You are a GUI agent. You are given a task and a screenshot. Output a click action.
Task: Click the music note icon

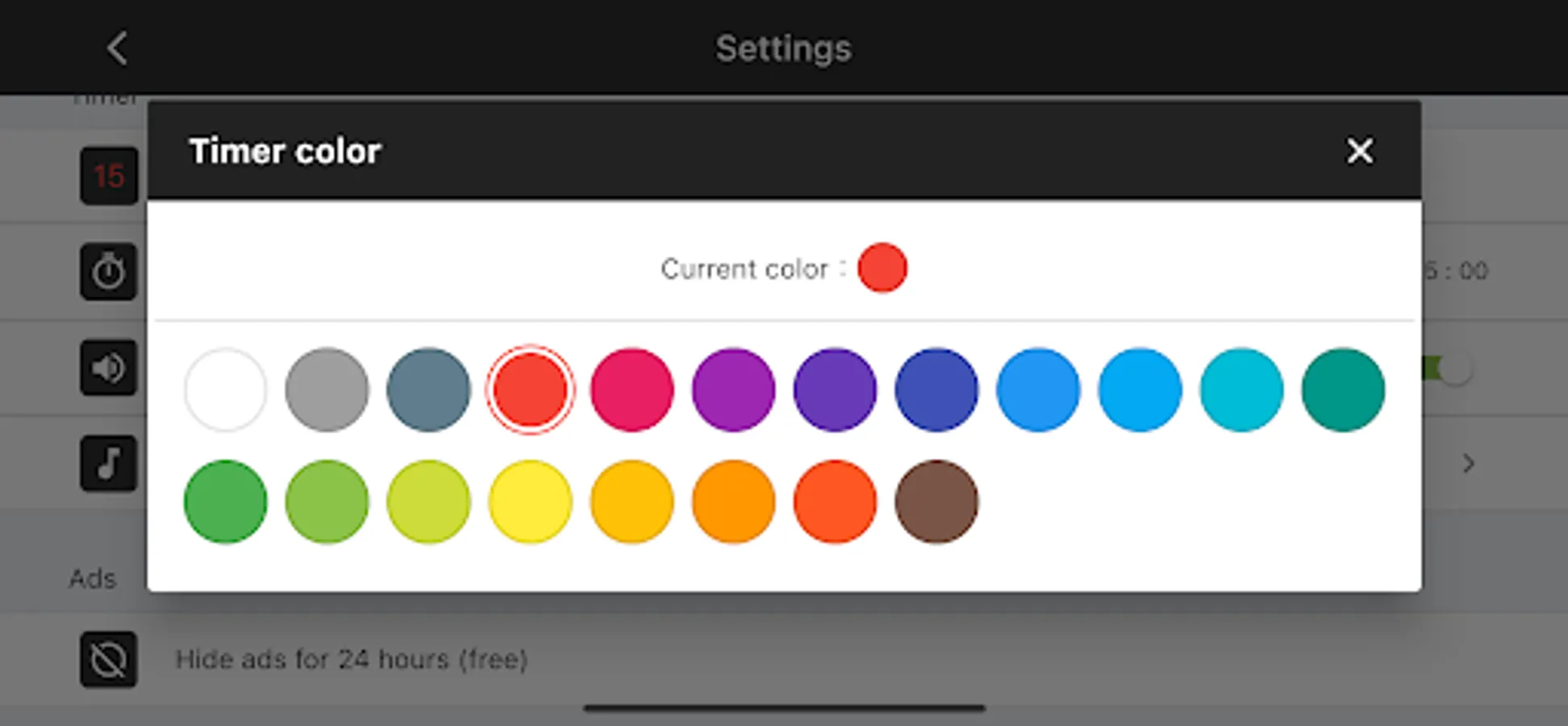tap(108, 464)
